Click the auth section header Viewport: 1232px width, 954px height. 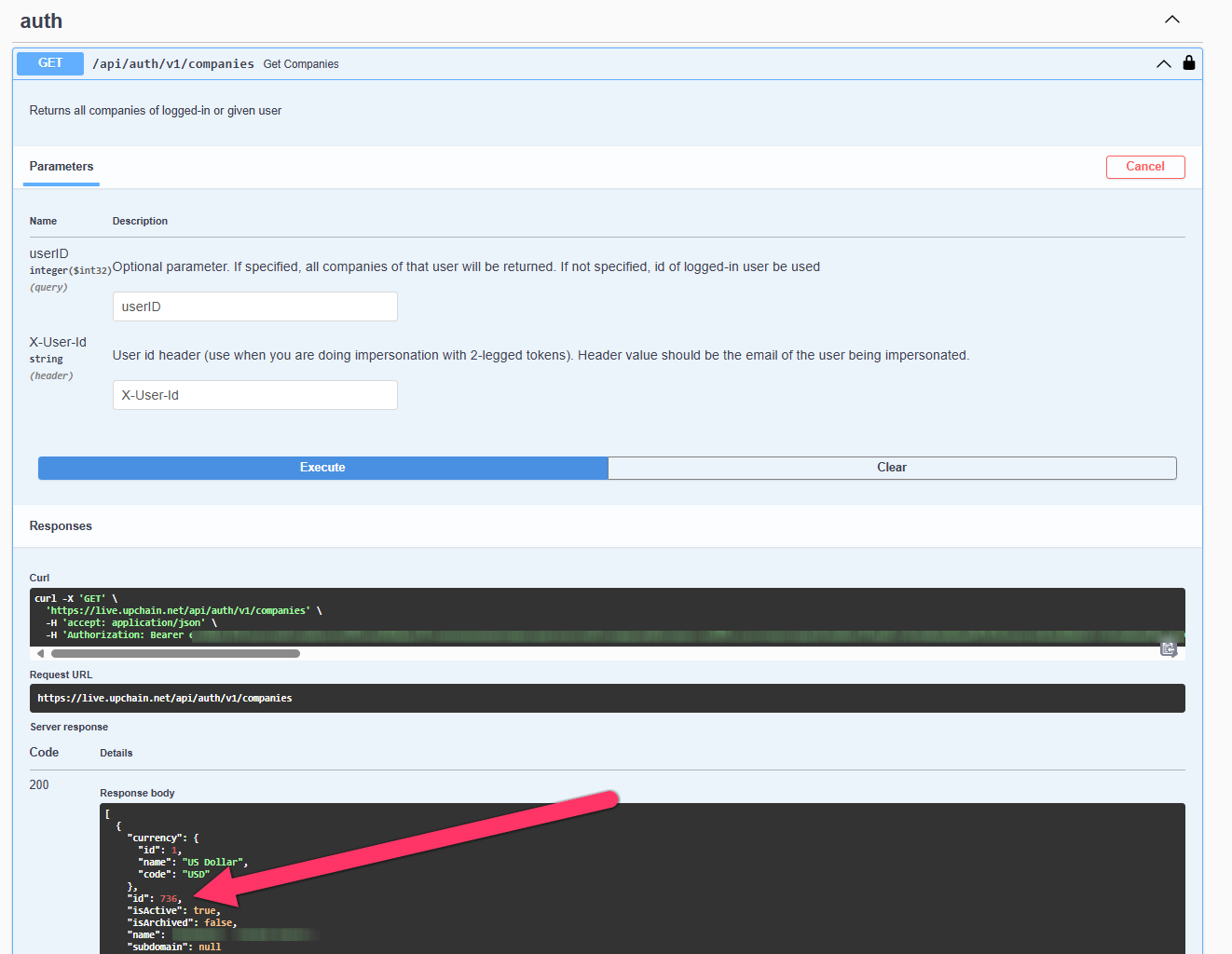point(41,20)
